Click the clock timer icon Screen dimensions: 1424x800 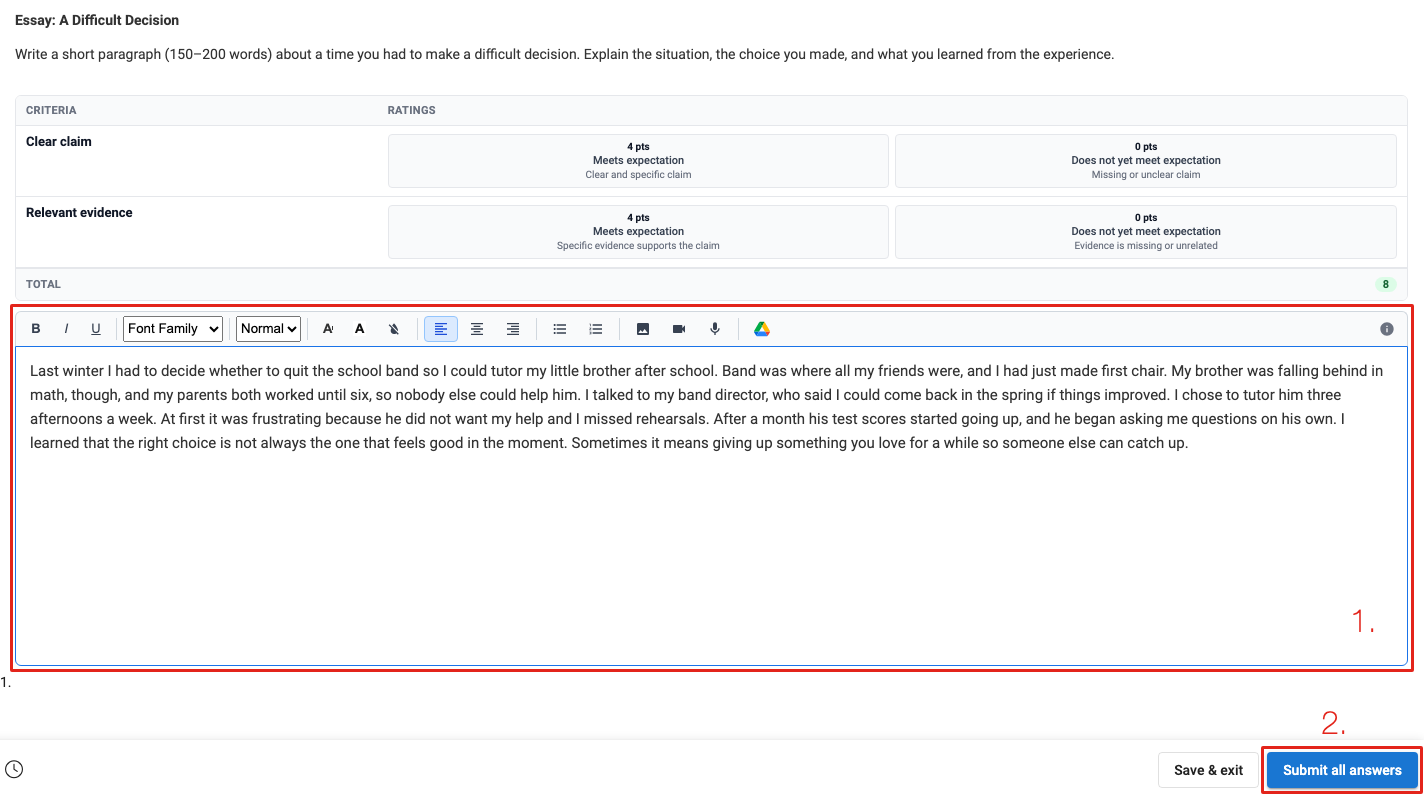click(x=14, y=769)
